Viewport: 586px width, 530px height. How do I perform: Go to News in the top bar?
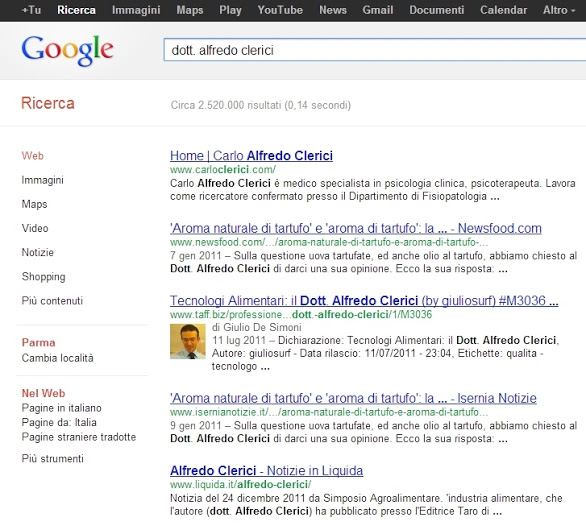(x=333, y=10)
